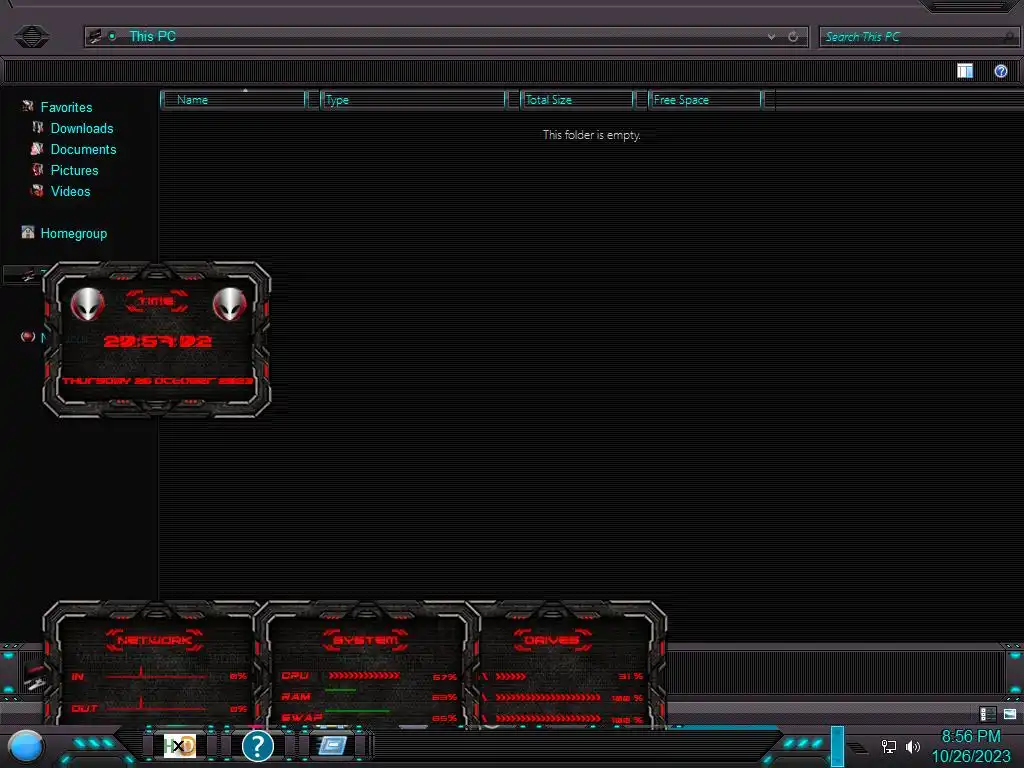
Task: Click the CPU usage bar
Action: coord(364,675)
